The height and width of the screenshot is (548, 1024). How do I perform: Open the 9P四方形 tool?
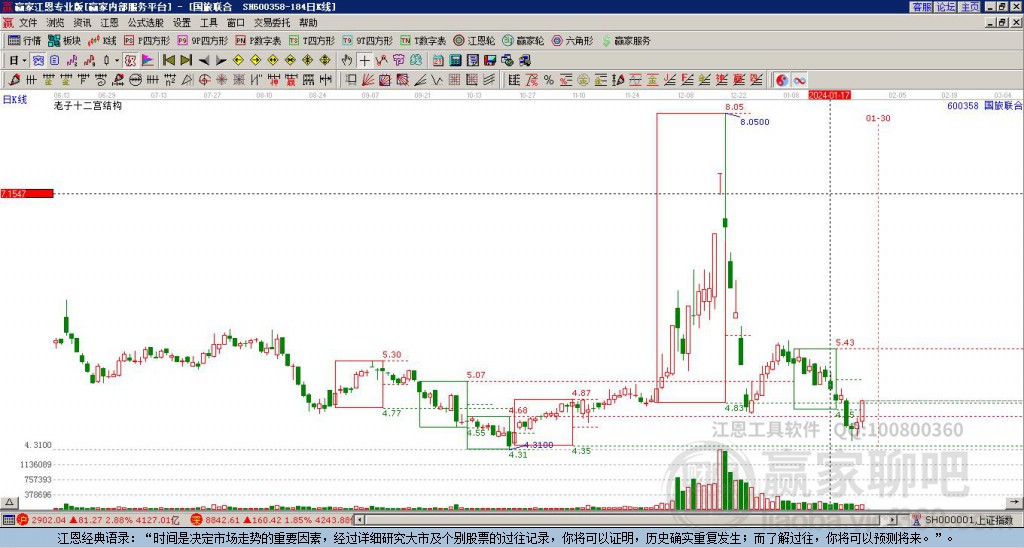[x=202, y=40]
